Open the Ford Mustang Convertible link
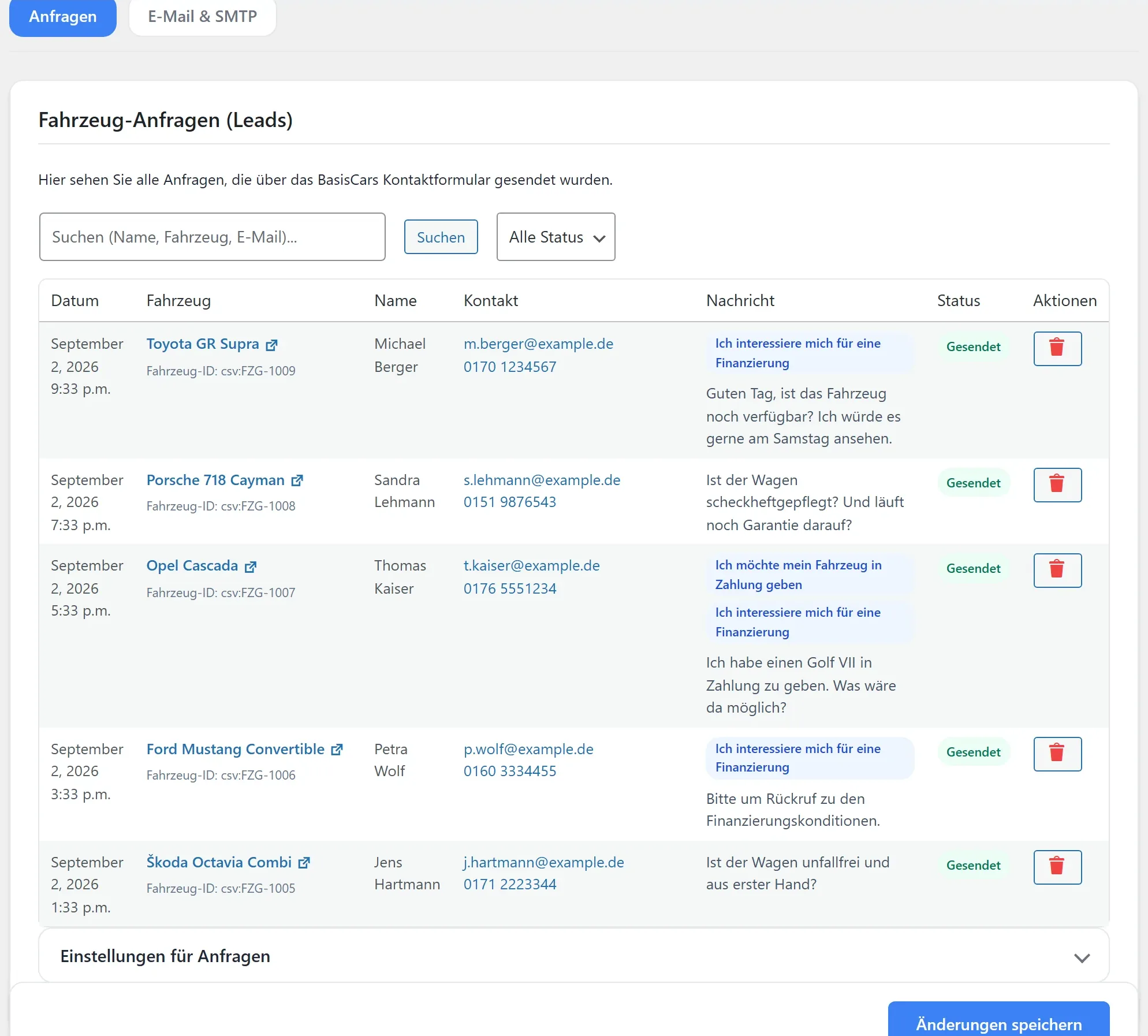Image resolution: width=1148 pixels, height=1036 pixels. [x=236, y=749]
